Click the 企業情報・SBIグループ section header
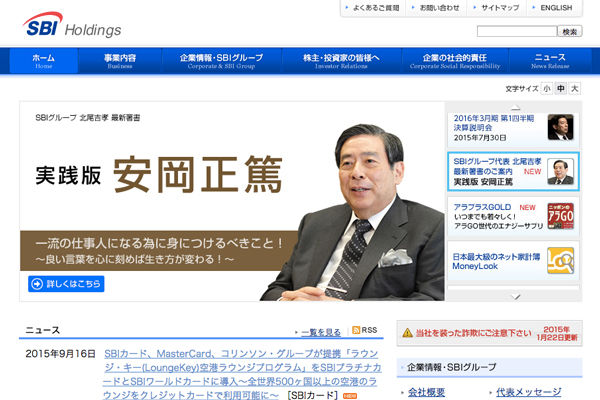The width and height of the screenshot is (600, 400). coord(489,367)
